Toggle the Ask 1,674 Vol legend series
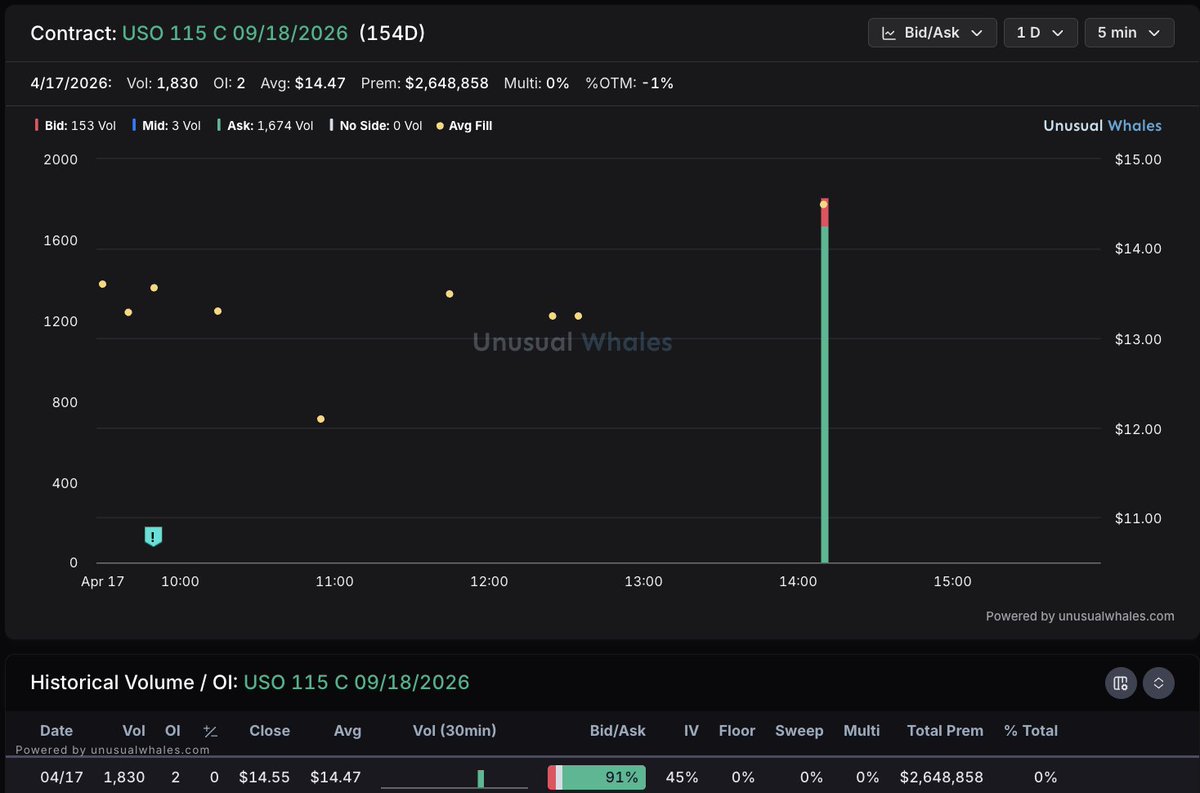 point(265,126)
